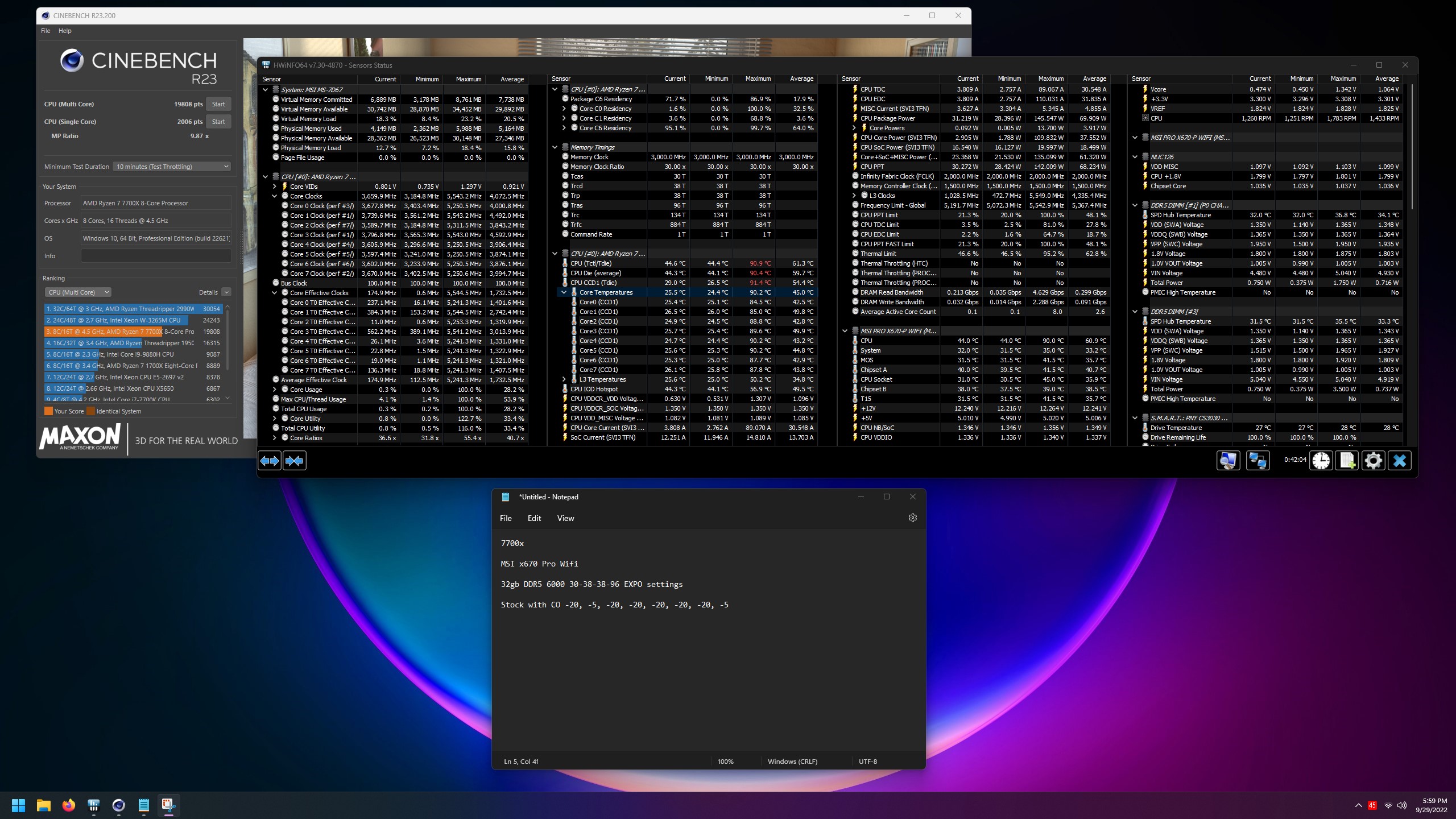Click HWiNFO collapse columns arrows button
Viewport: 1456px width, 819px height.
(x=295, y=461)
